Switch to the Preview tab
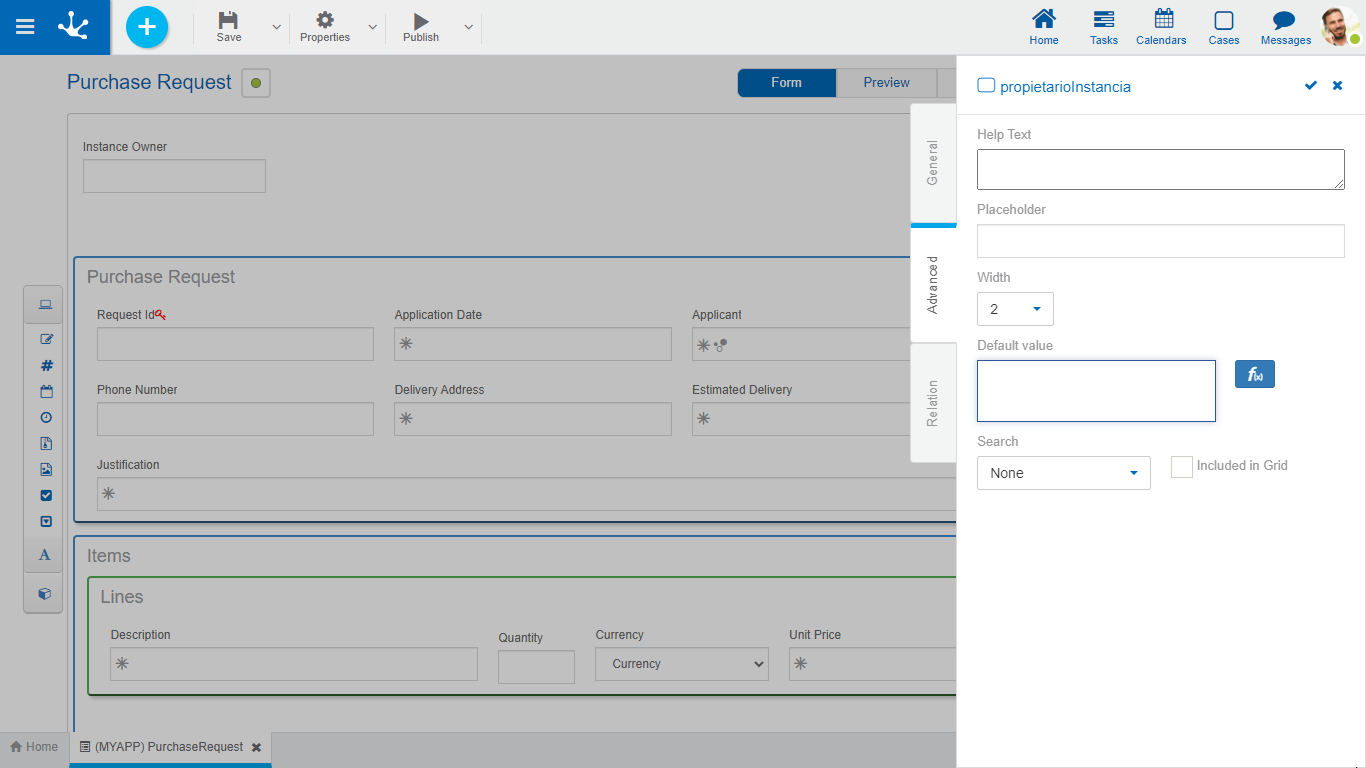The width and height of the screenshot is (1366, 768). point(887,83)
